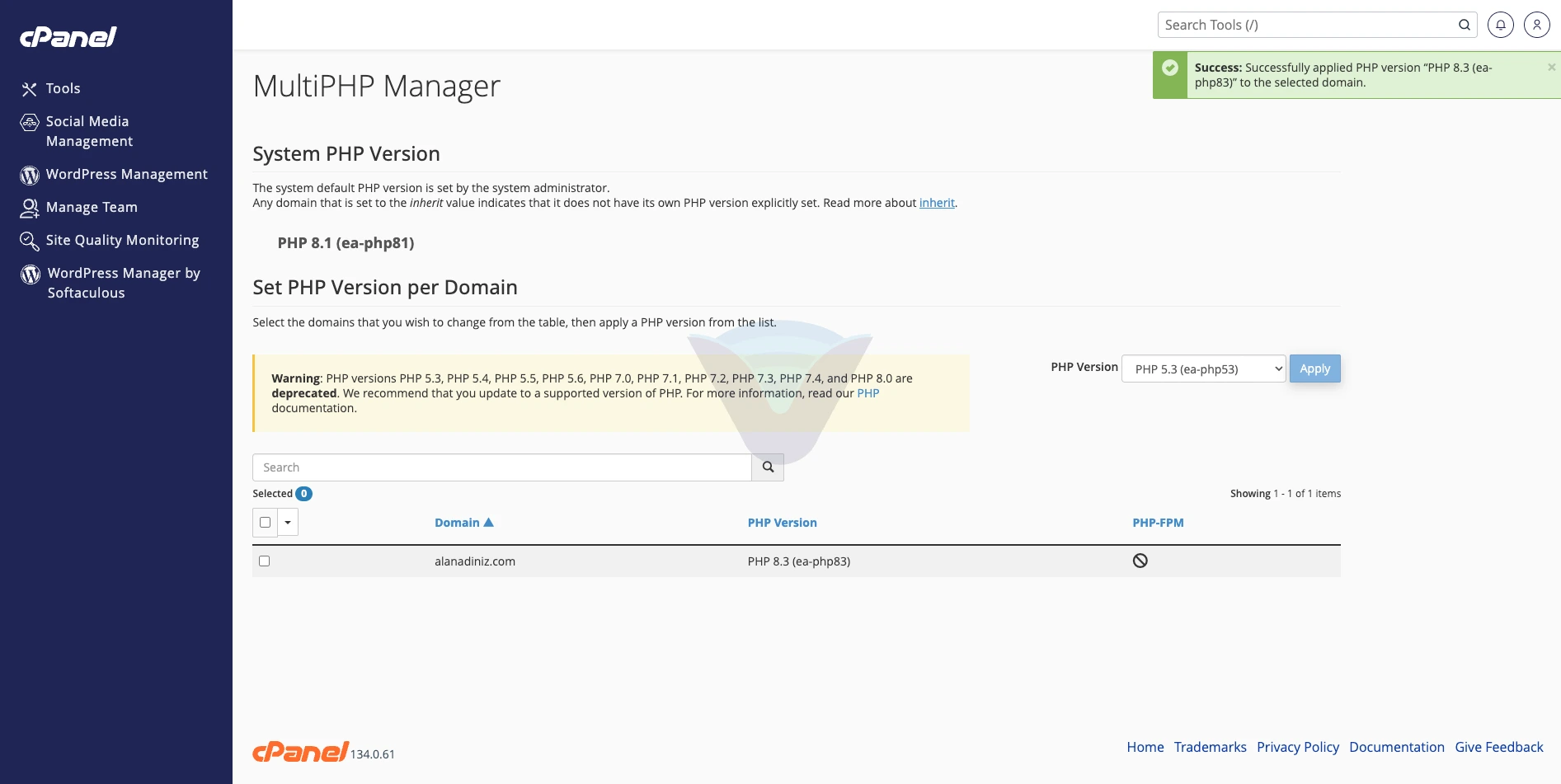Open the Privacy Policy footer link
The width and height of the screenshot is (1561, 784).
[1298, 747]
